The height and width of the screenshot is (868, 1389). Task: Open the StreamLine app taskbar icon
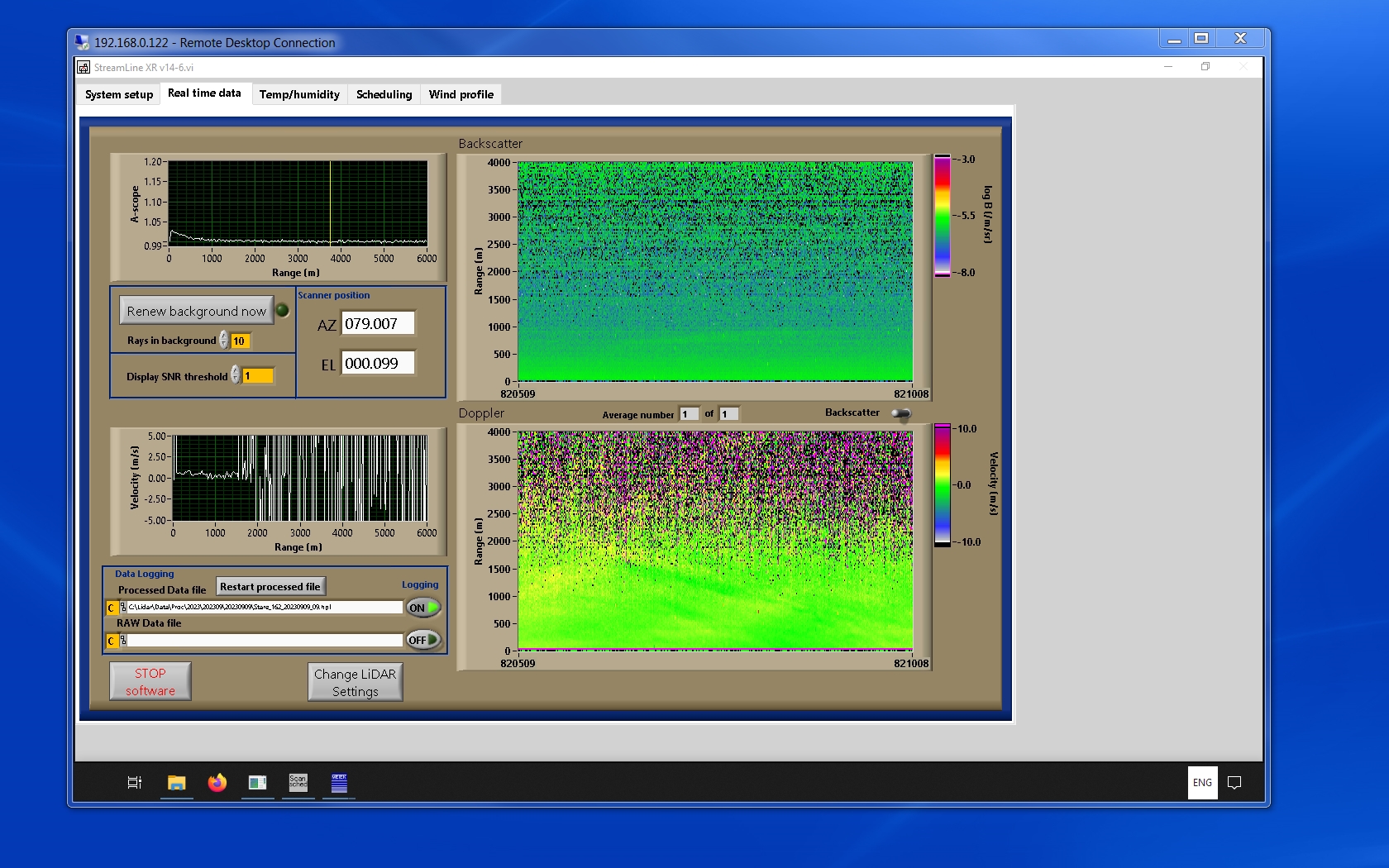tap(257, 782)
